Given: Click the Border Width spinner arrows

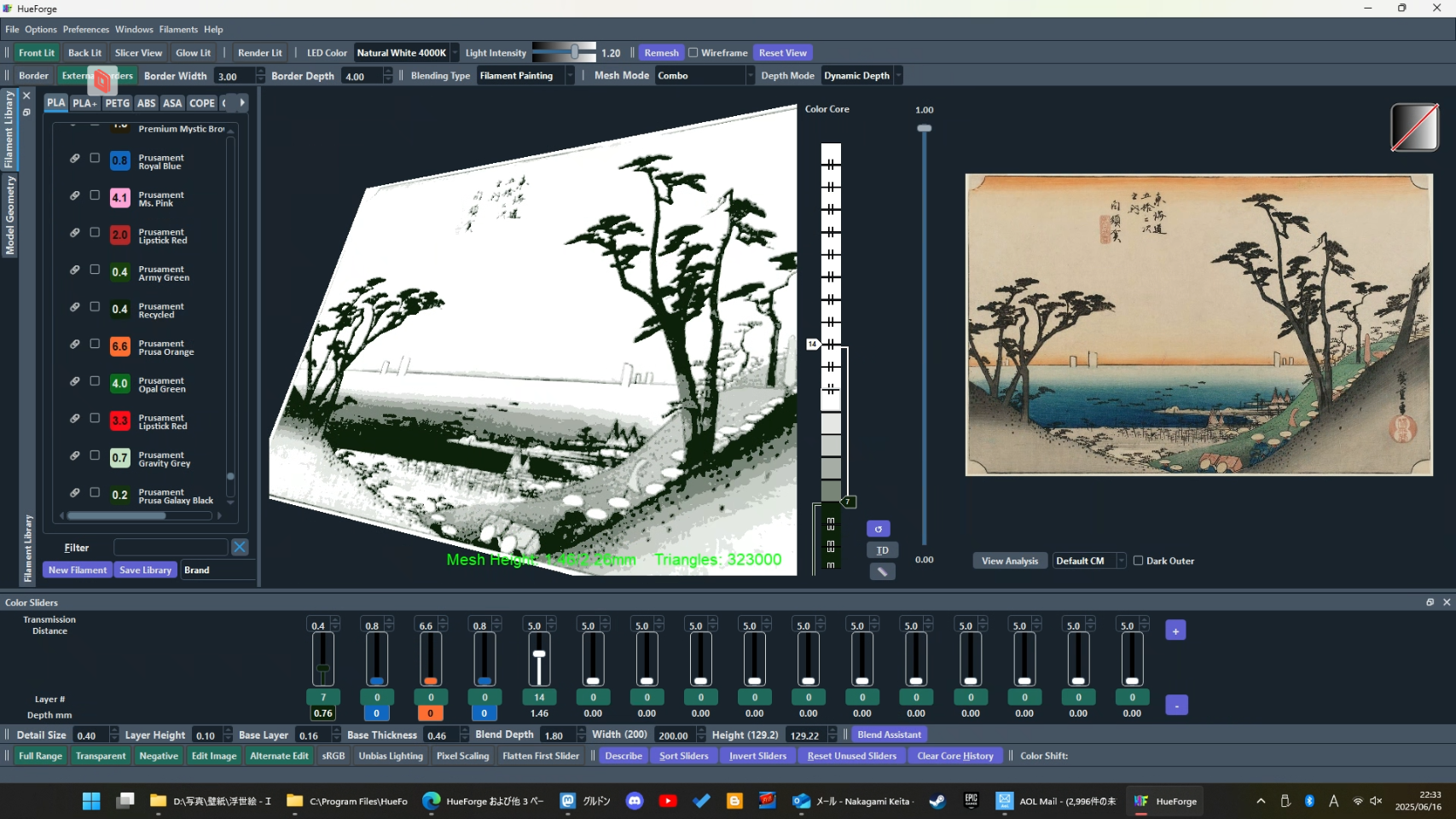Looking at the screenshot, I should click(260, 76).
